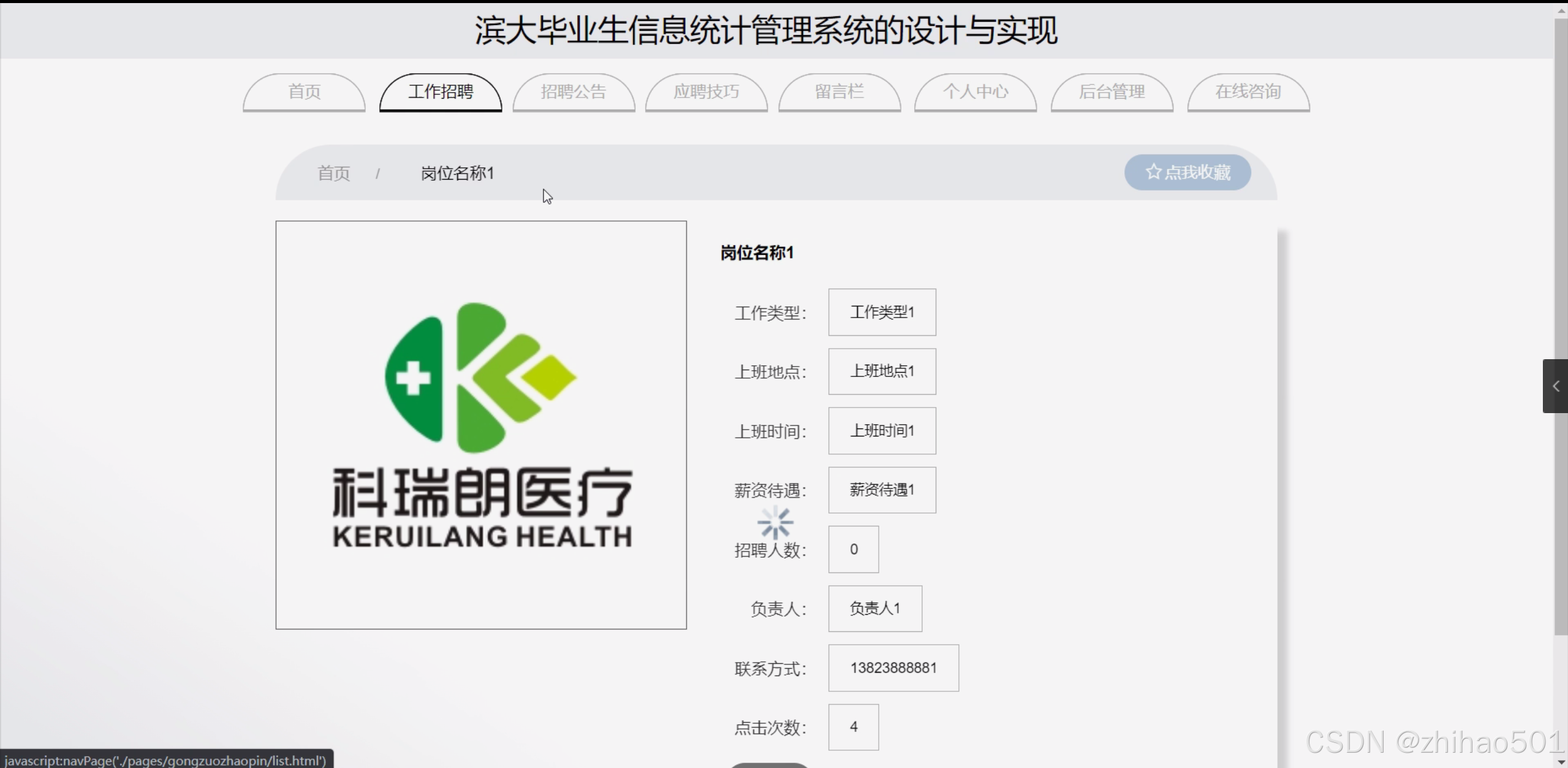Click the bold 岗位名称1 job title

point(757,253)
